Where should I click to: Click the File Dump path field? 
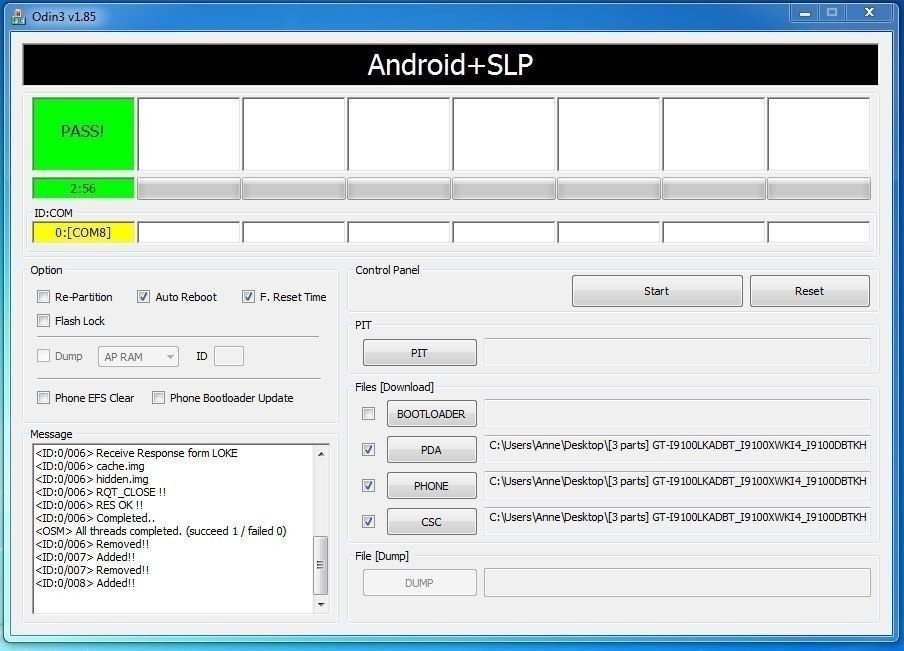(677, 582)
